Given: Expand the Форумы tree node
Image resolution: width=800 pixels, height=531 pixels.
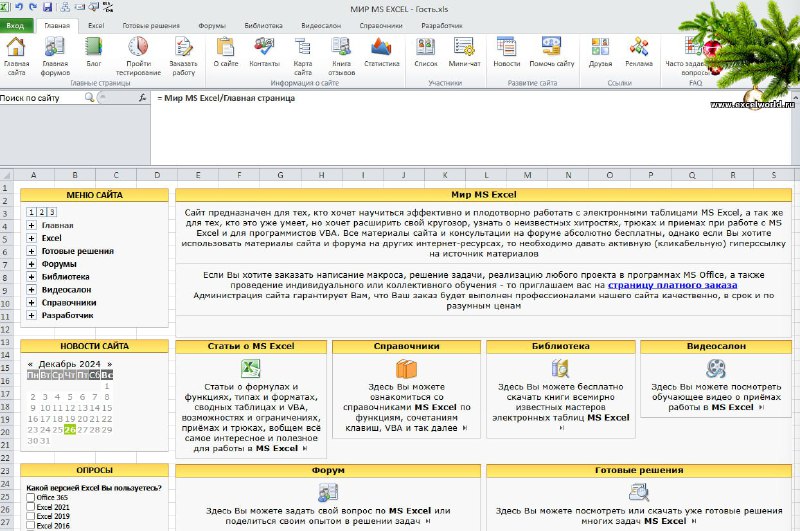Looking at the screenshot, I should click(x=32, y=264).
